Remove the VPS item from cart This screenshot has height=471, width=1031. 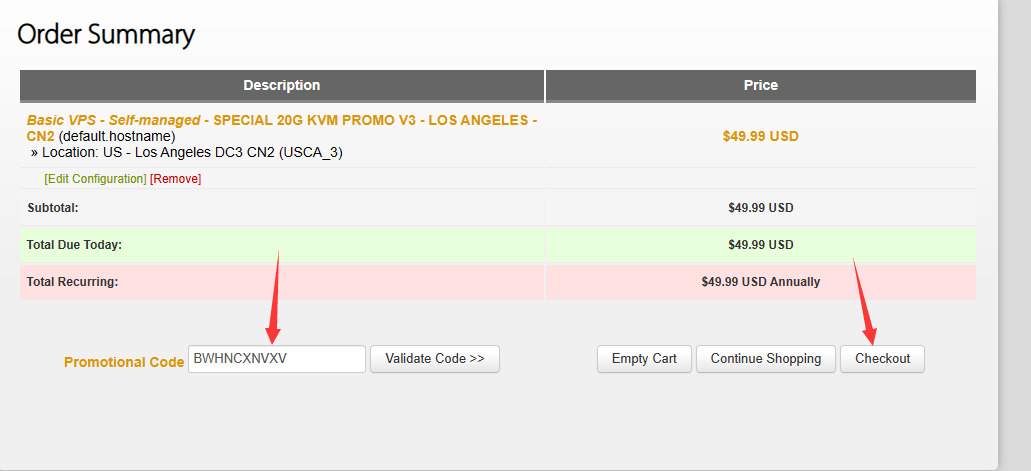point(176,179)
